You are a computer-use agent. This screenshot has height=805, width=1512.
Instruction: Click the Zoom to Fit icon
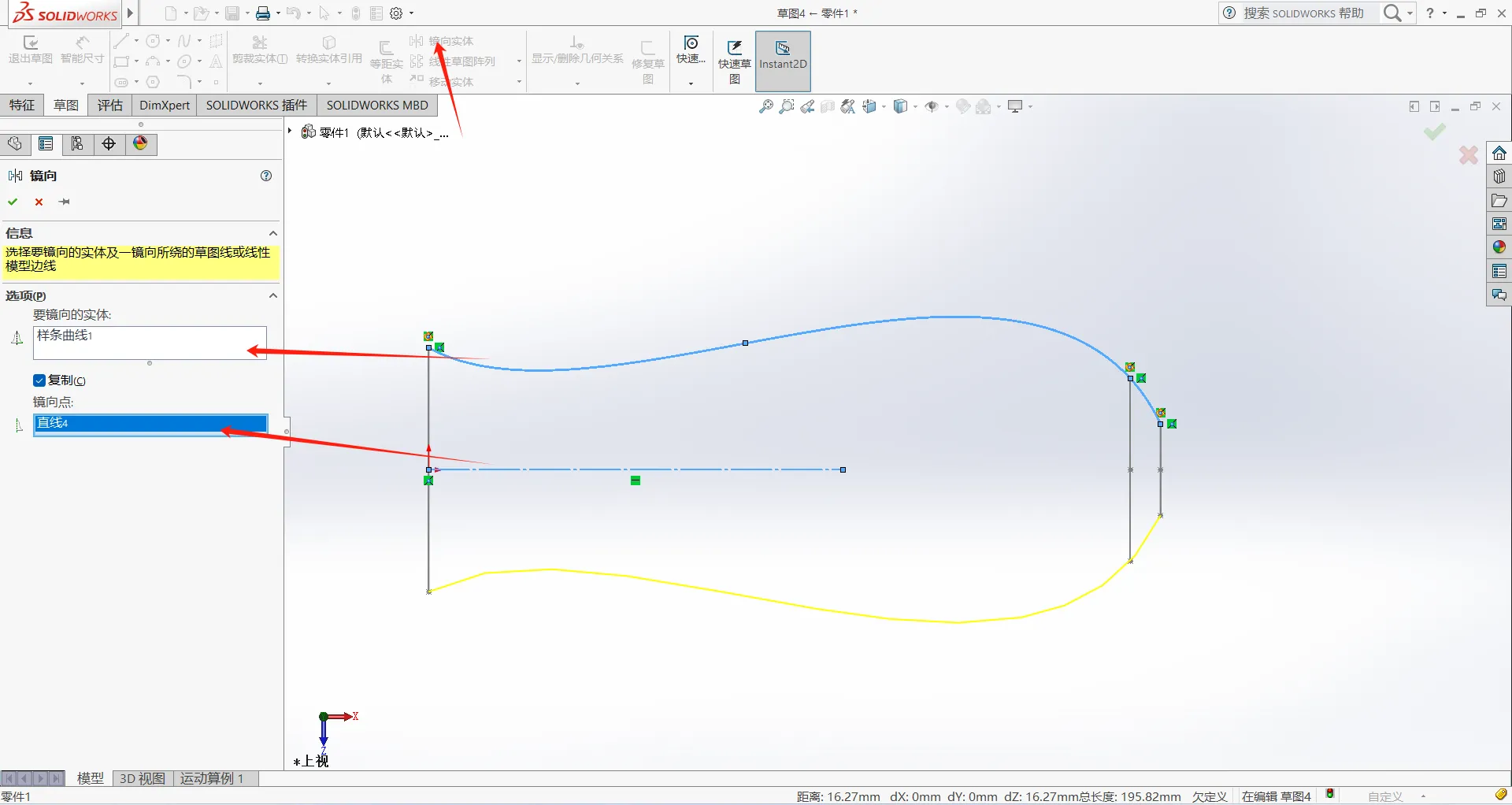coord(765,106)
